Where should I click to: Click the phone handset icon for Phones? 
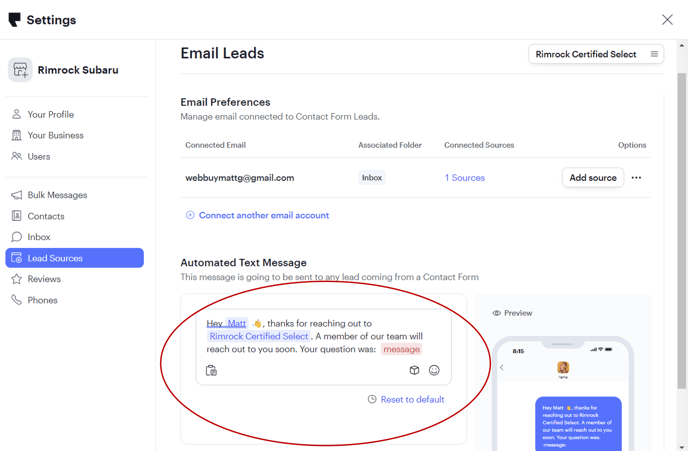point(16,300)
